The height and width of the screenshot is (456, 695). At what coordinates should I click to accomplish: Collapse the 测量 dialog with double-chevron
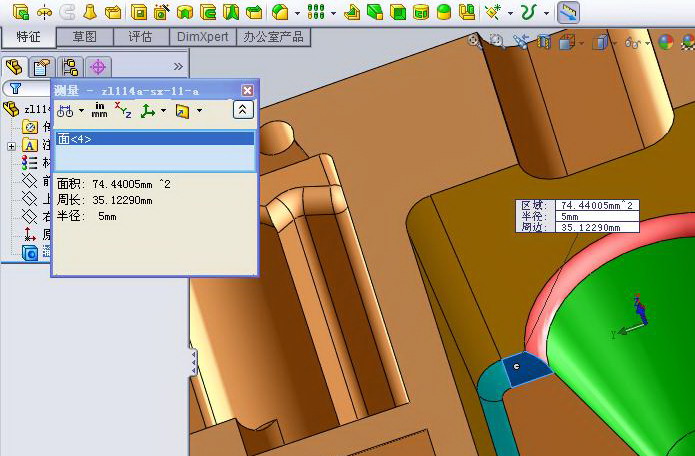click(243, 110)
